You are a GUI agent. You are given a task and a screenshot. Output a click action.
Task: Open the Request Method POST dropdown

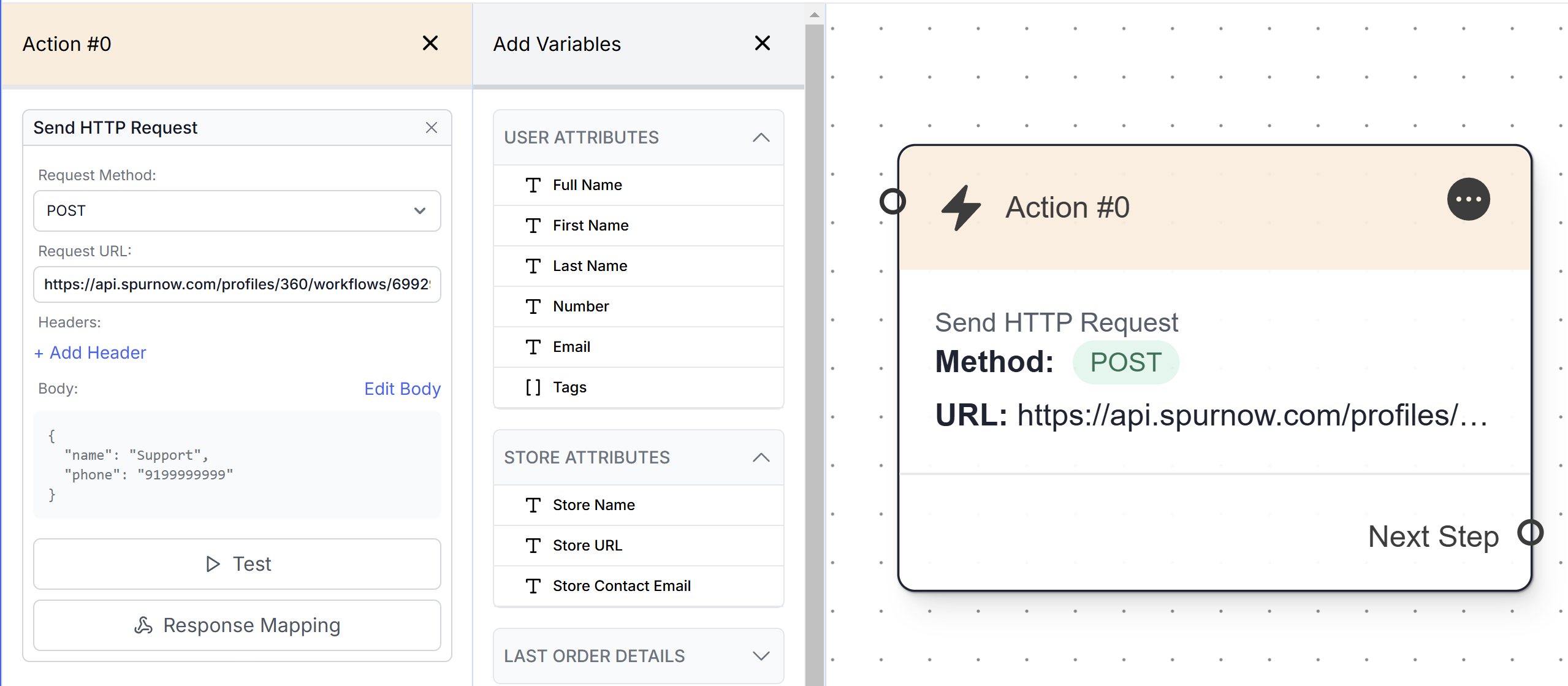[x=237, y=211]
